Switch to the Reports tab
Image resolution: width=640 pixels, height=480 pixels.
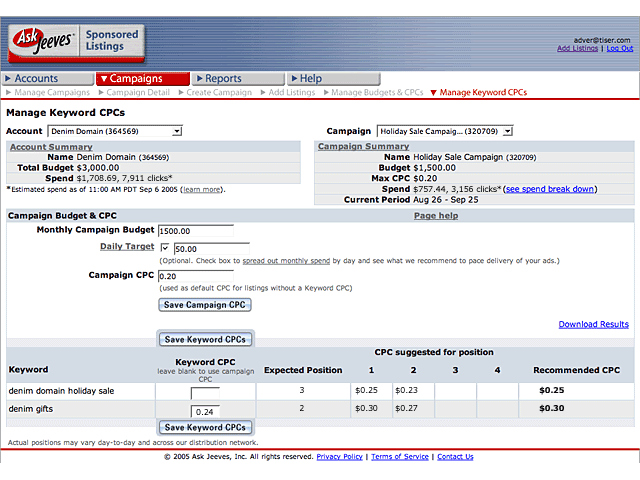pyautogui.click(x=239, y=78)
